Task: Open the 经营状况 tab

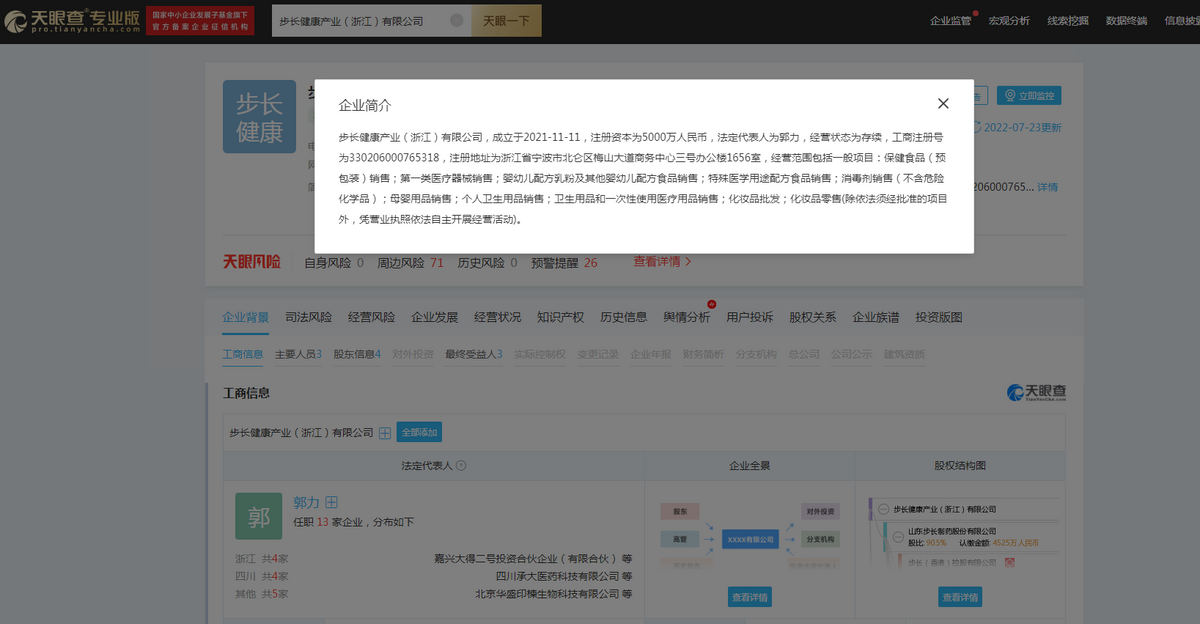Action: 497,318
